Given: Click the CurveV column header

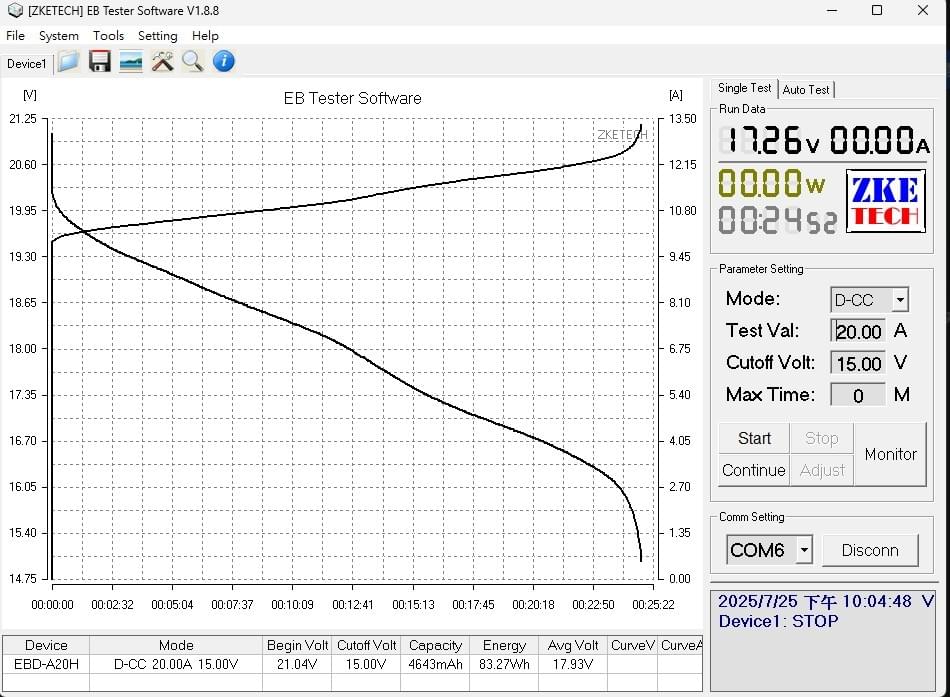Looking at the screenshot, I should click(x=633, y=645).
